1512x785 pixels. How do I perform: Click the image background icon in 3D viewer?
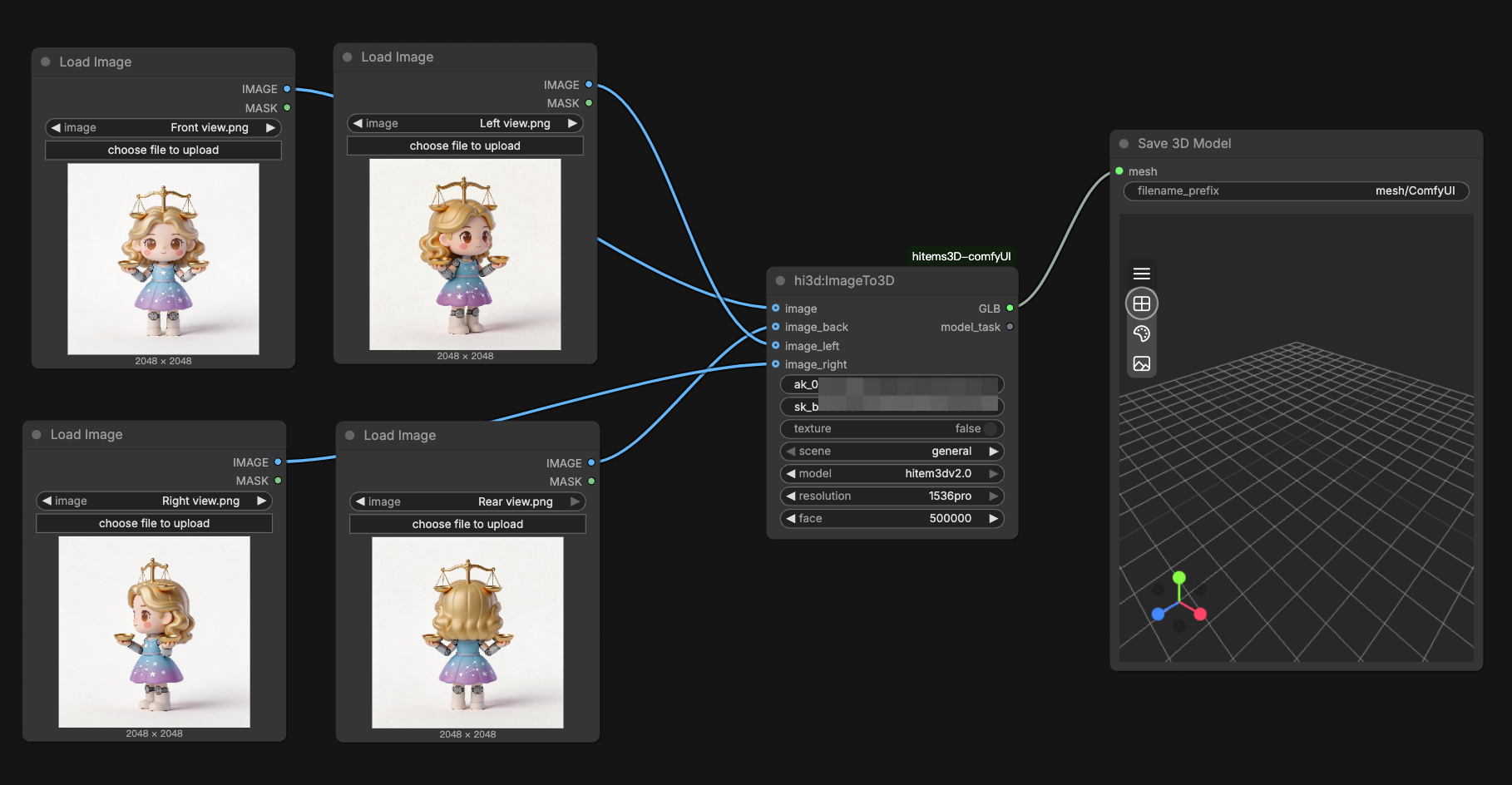(1141, 363)
